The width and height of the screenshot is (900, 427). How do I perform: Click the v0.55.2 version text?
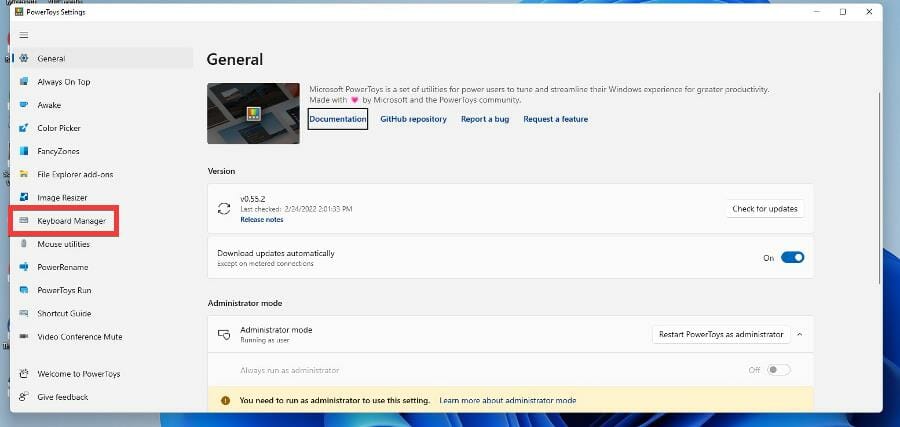[252, 199]
